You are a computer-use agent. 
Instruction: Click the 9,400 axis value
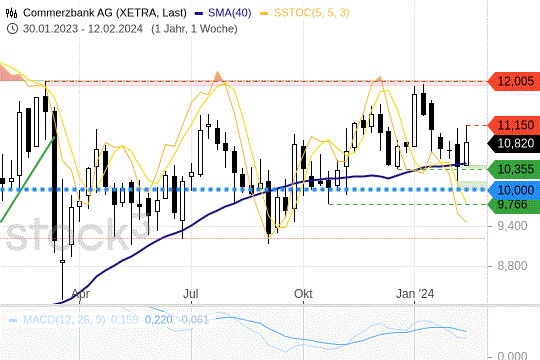pos(512,226)
